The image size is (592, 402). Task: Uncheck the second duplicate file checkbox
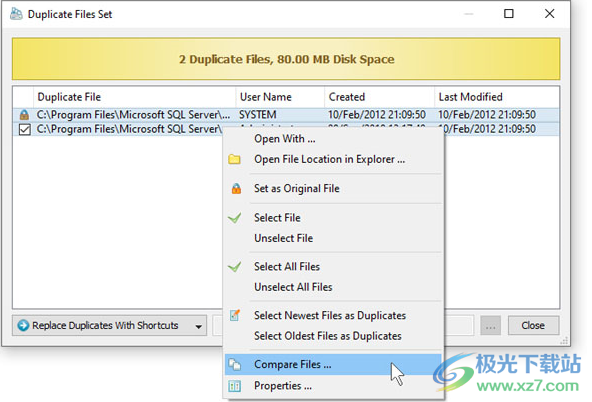pyautogui.click(x=25, y=129)
